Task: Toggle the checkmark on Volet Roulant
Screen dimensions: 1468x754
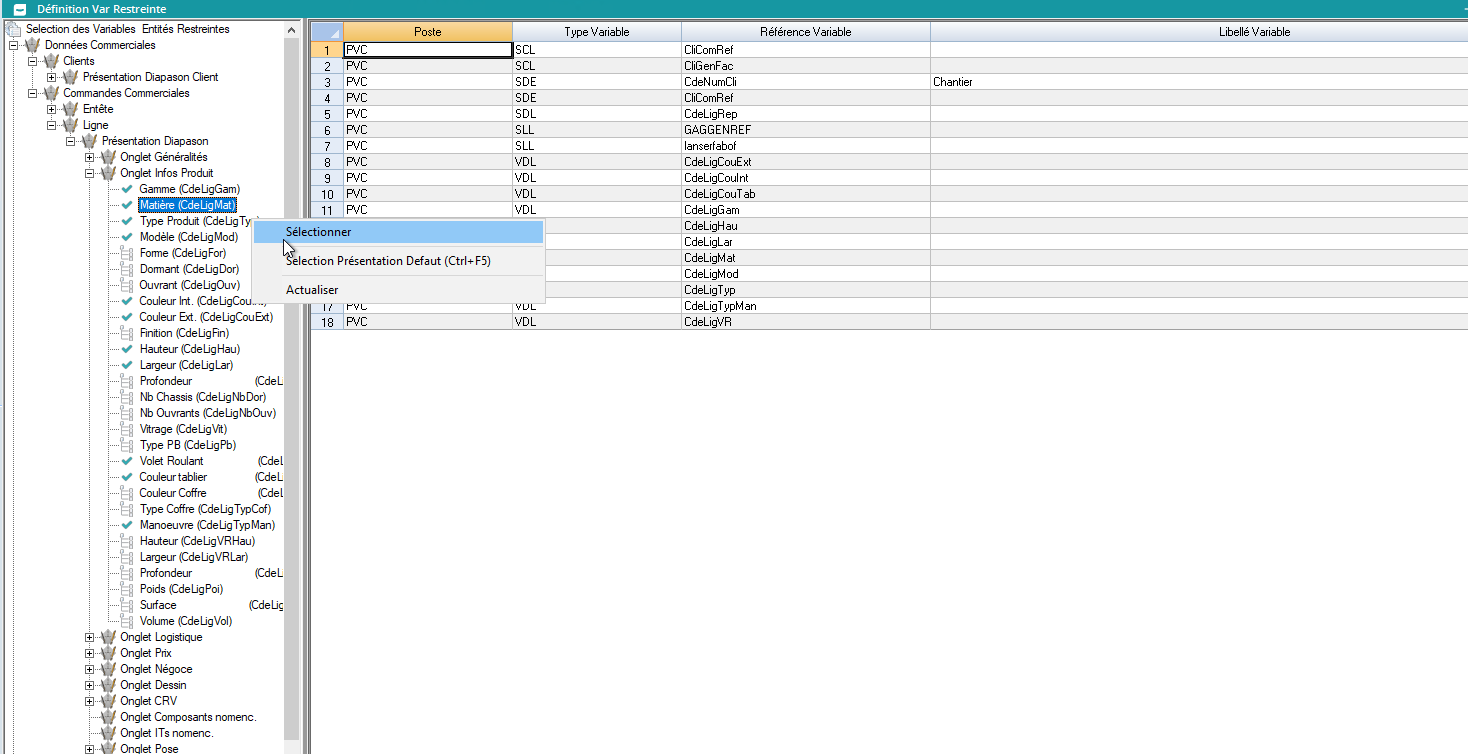Action: (127, 461)
